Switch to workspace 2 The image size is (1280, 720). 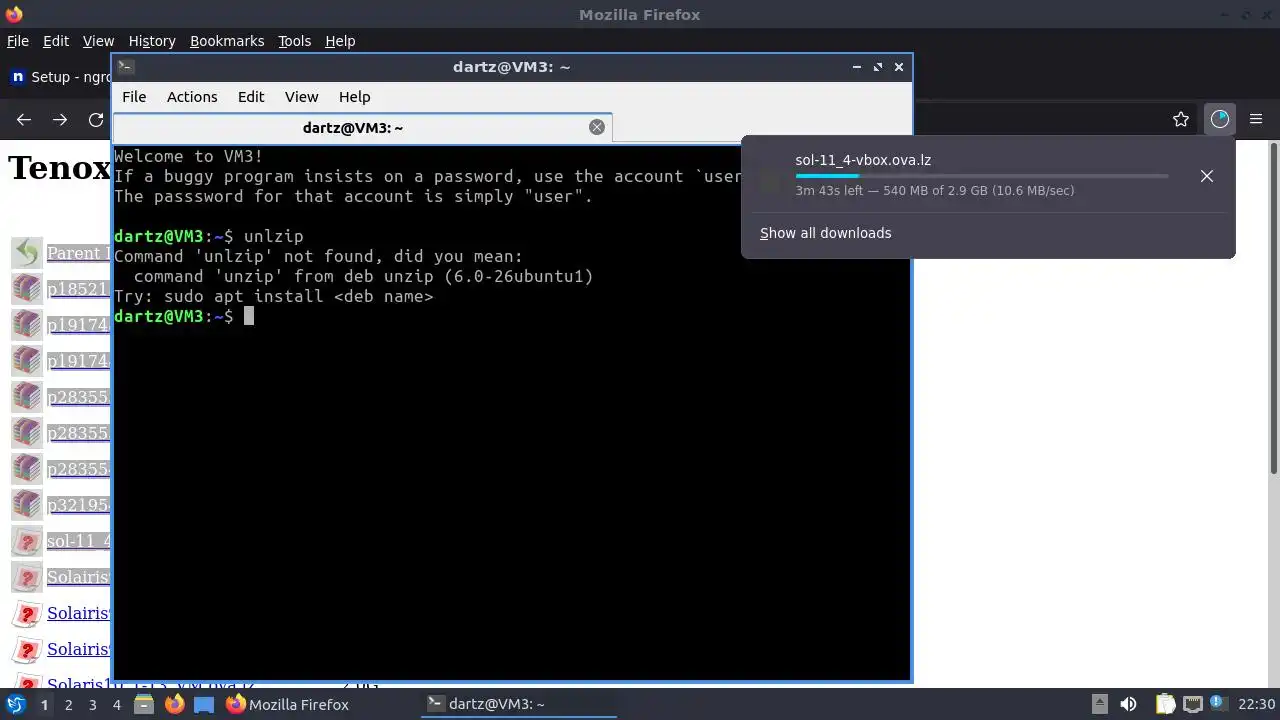tap(68, 704)
